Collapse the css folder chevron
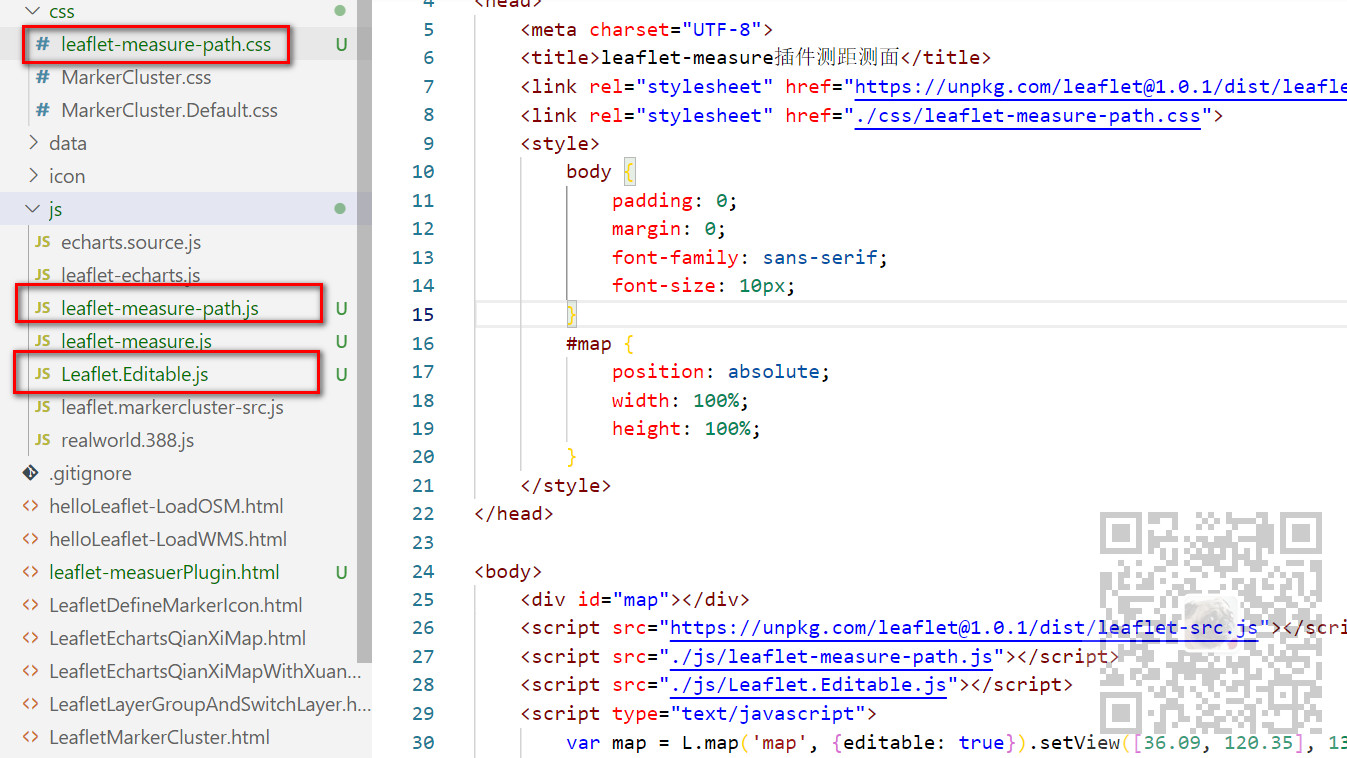Image resolution: width=1347 pixels, height=758 pixels. (32, 11)
